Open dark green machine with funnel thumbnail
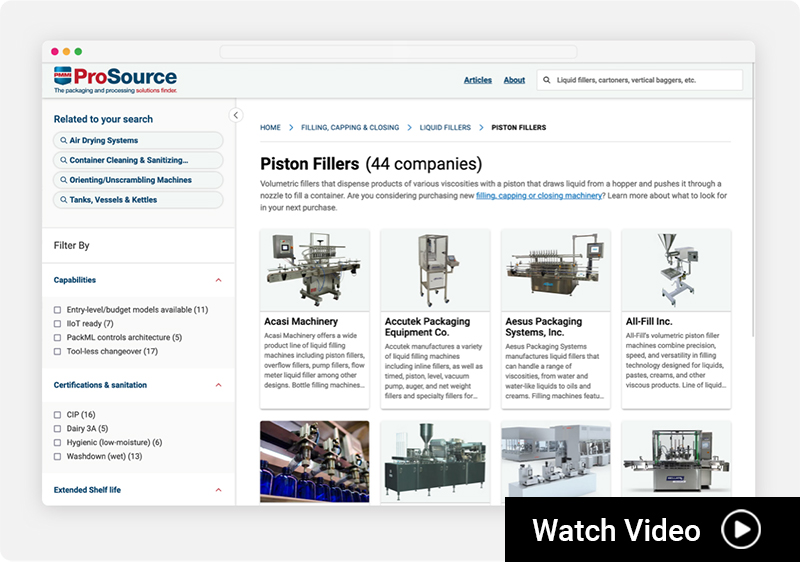This screenshot has width=800, height=562. tap(435, 462)
